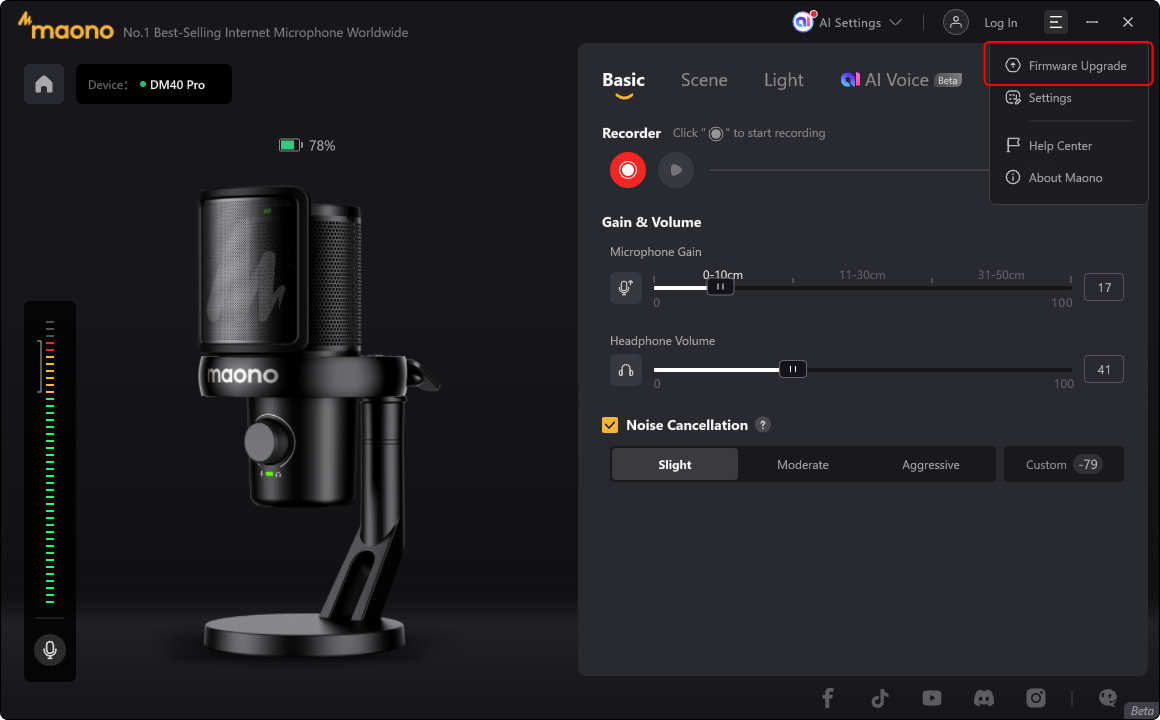1160x720 pixels.
Task: Click the microphone gain value field 17
Action: coord(1104,287)
